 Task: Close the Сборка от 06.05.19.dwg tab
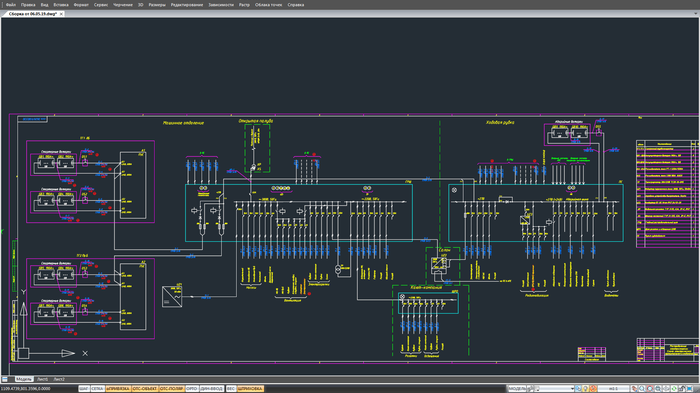click(61, 14)
